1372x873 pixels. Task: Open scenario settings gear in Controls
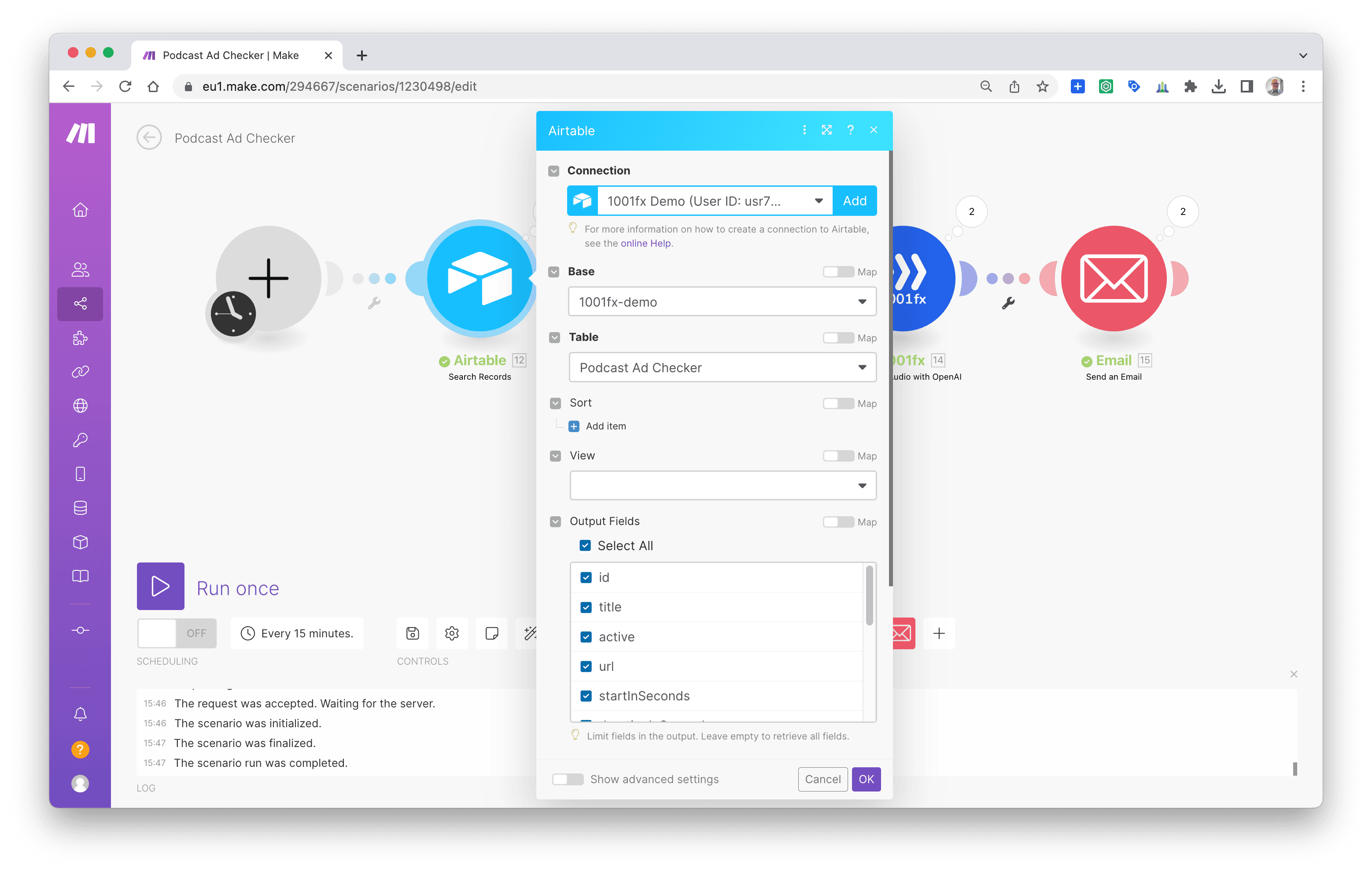tap(452, 633)
